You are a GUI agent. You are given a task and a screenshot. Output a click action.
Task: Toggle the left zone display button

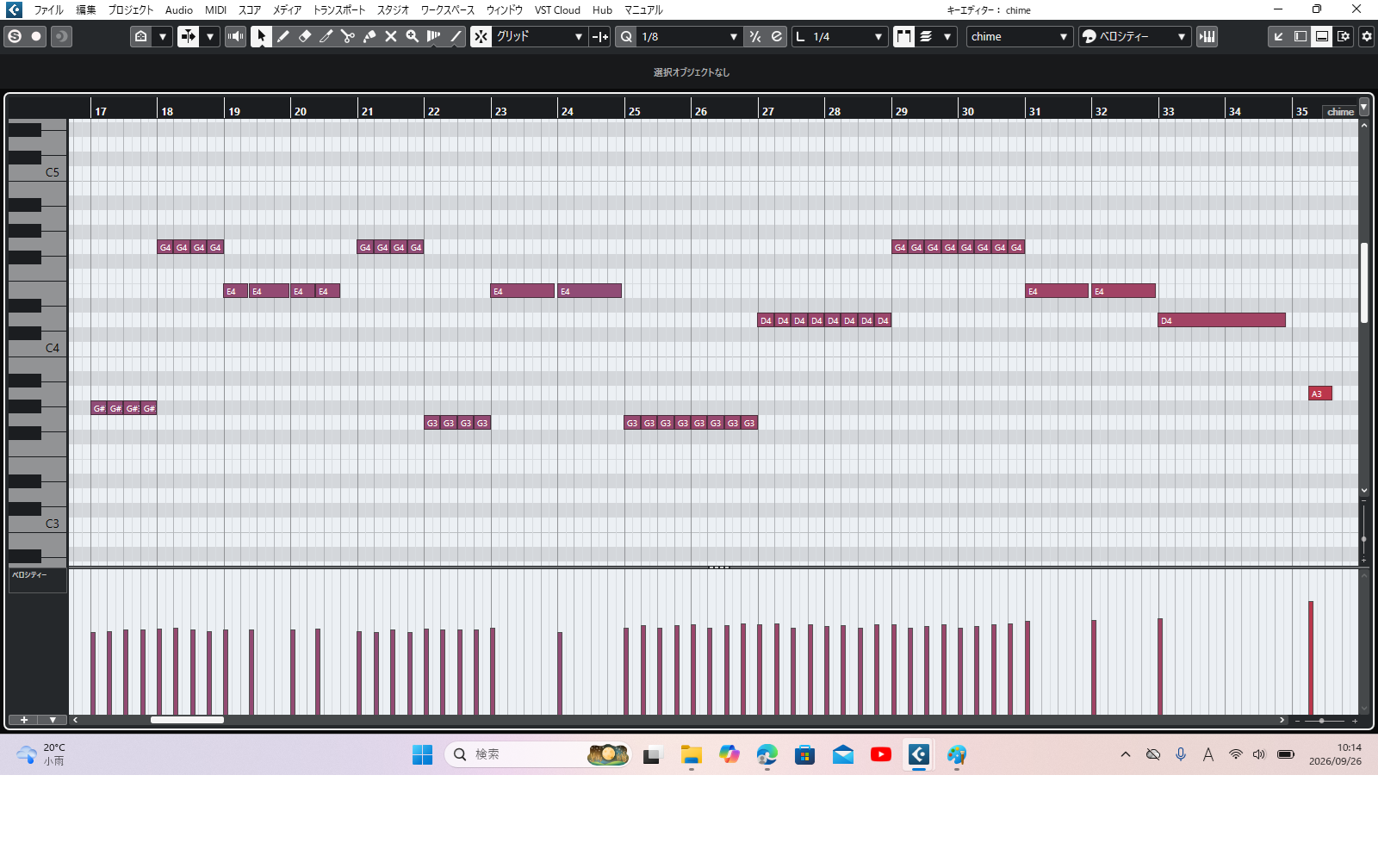(1300, 36)
